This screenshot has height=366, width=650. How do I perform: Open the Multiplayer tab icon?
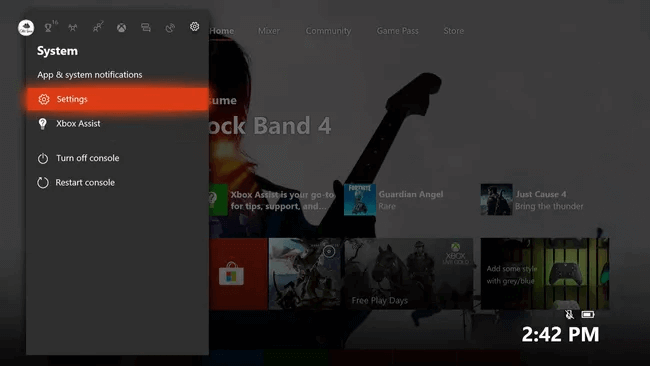pyautogui.click(x=73, y=28)
